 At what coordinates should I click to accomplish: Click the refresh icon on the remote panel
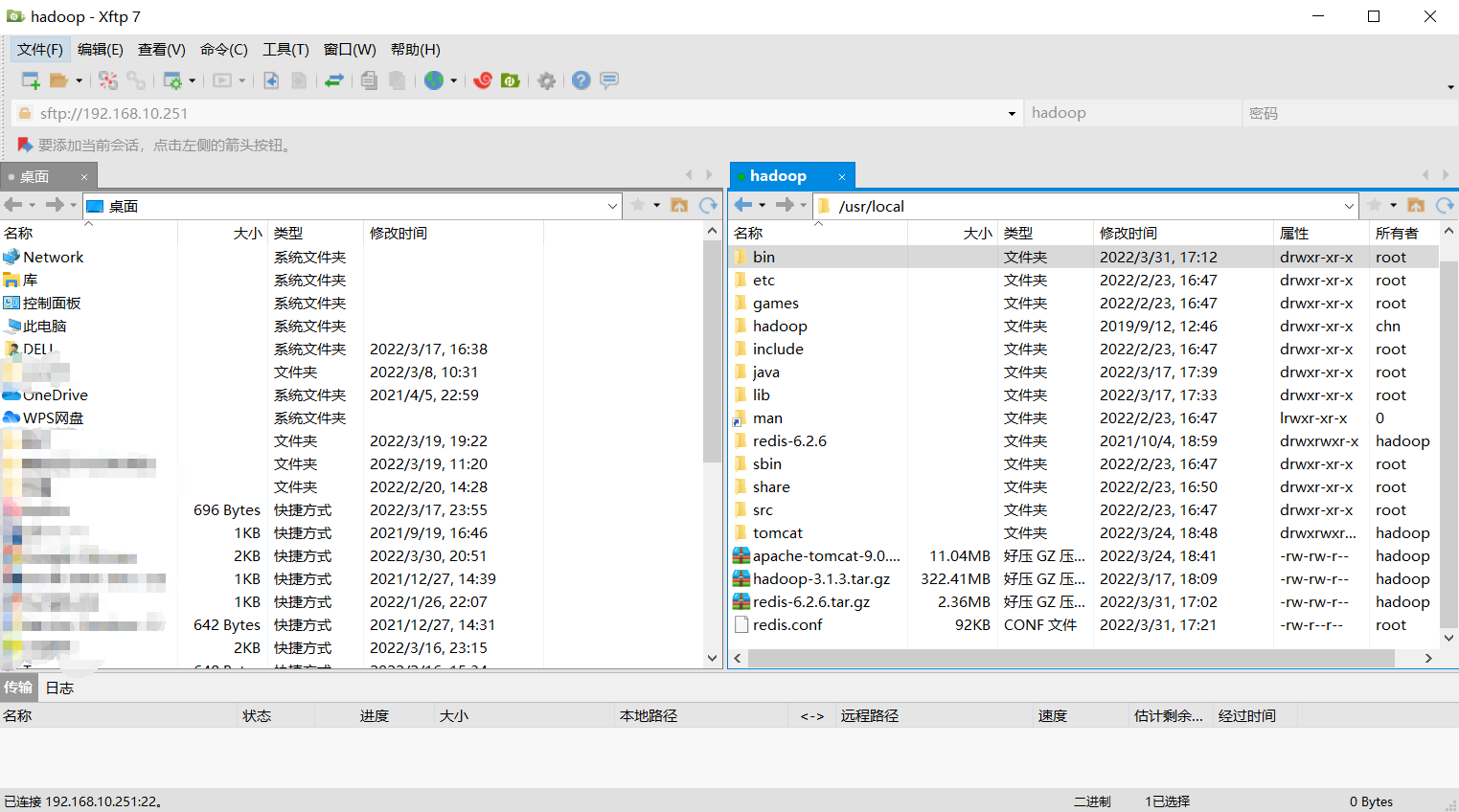point(1446,205)
